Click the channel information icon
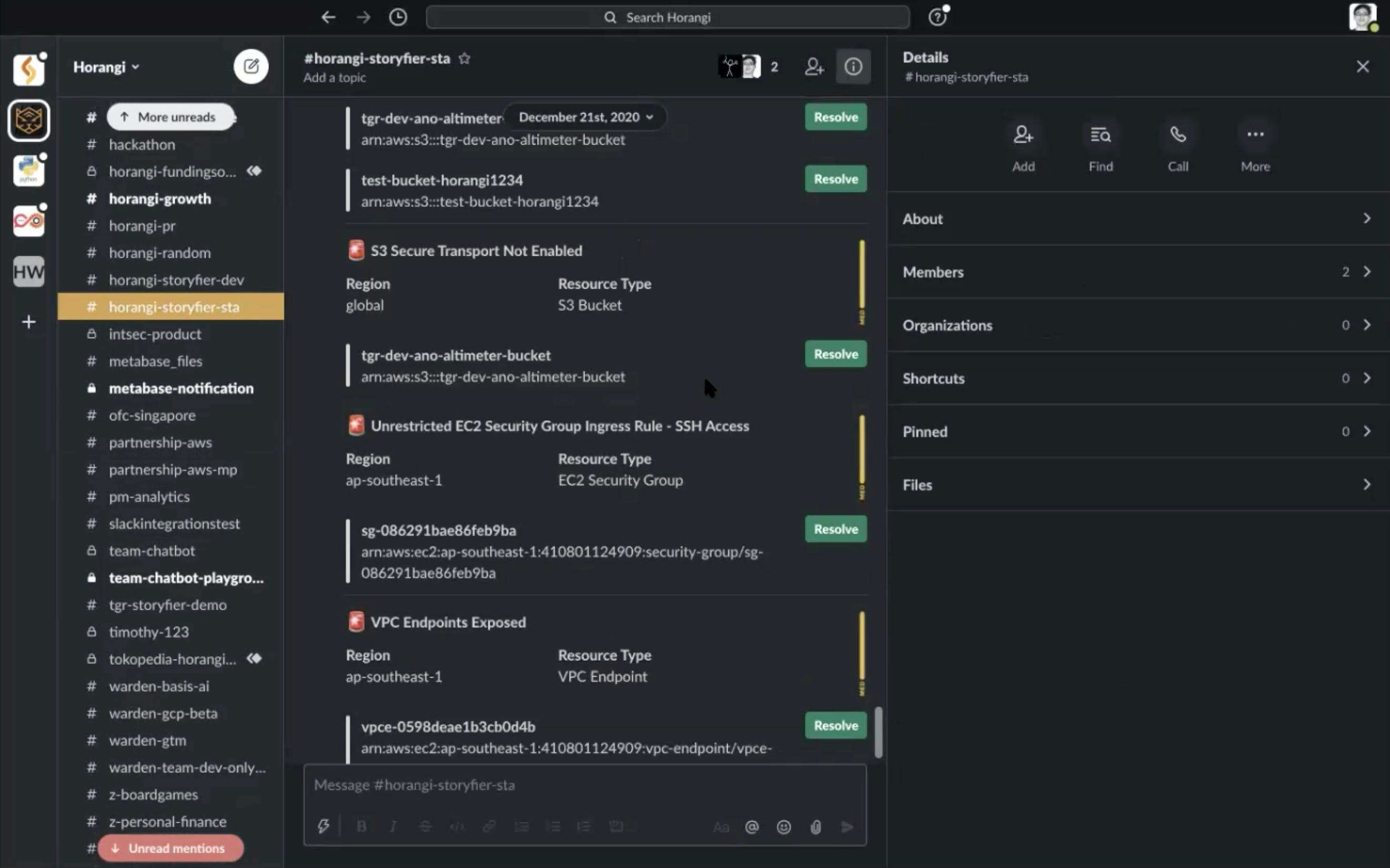Screen dimensions: 1390x868 coord(854,66)
